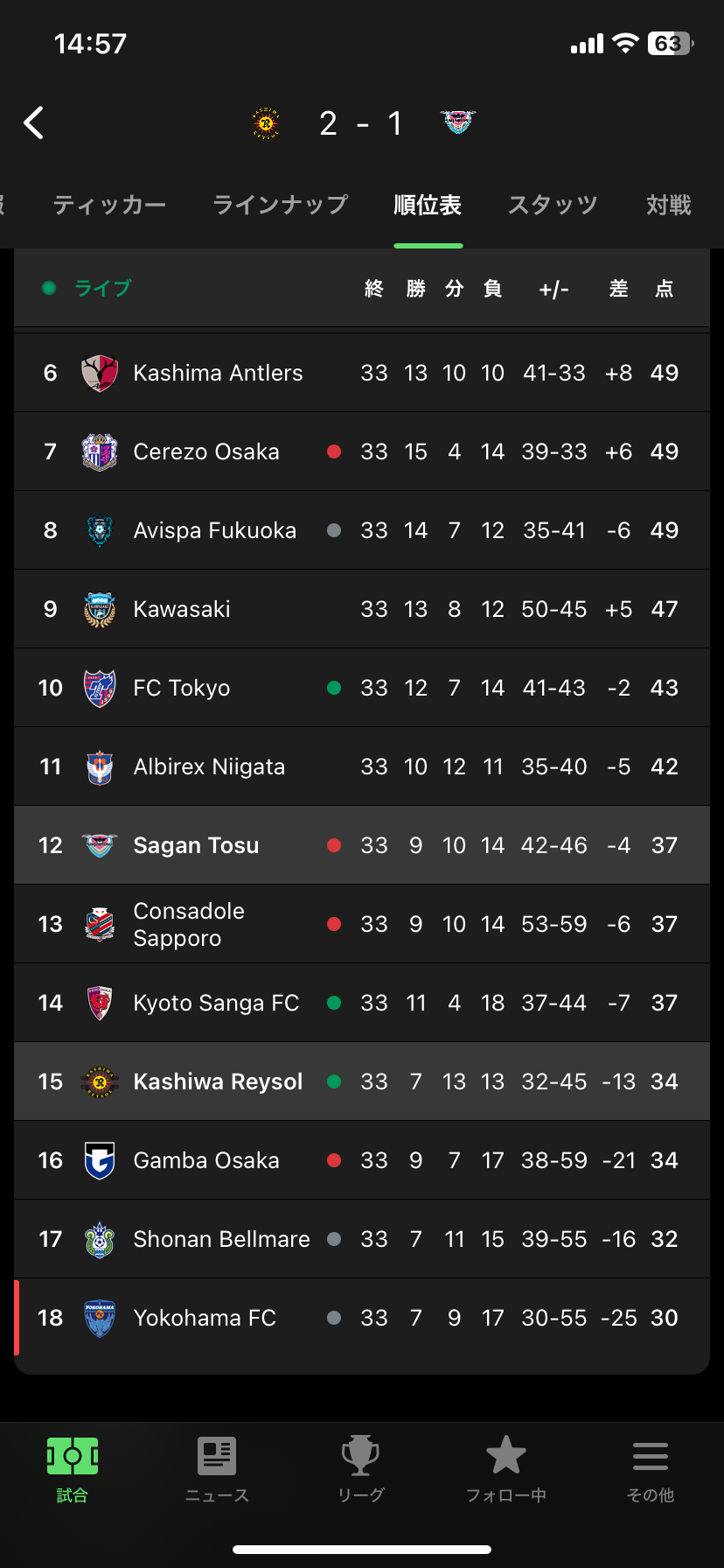
Task: Open the ニュース news icon
Action: coord(217,1456)
